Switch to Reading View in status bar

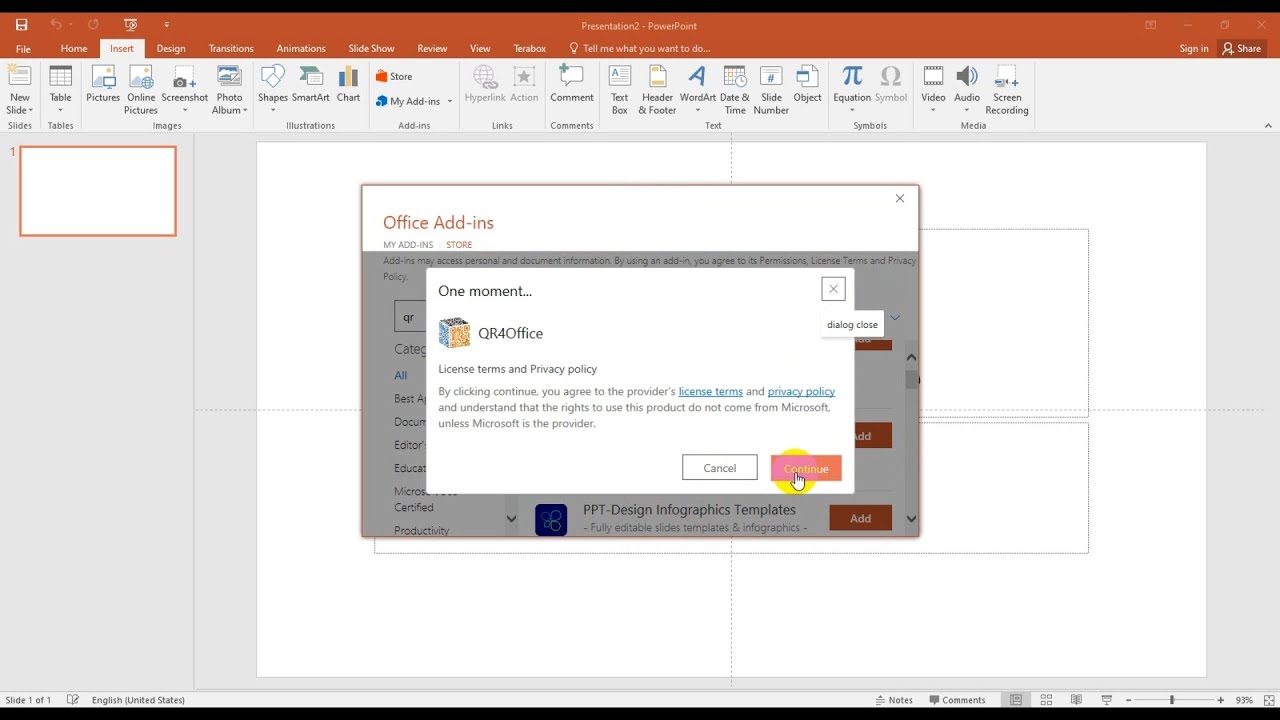pos(1076,700)
